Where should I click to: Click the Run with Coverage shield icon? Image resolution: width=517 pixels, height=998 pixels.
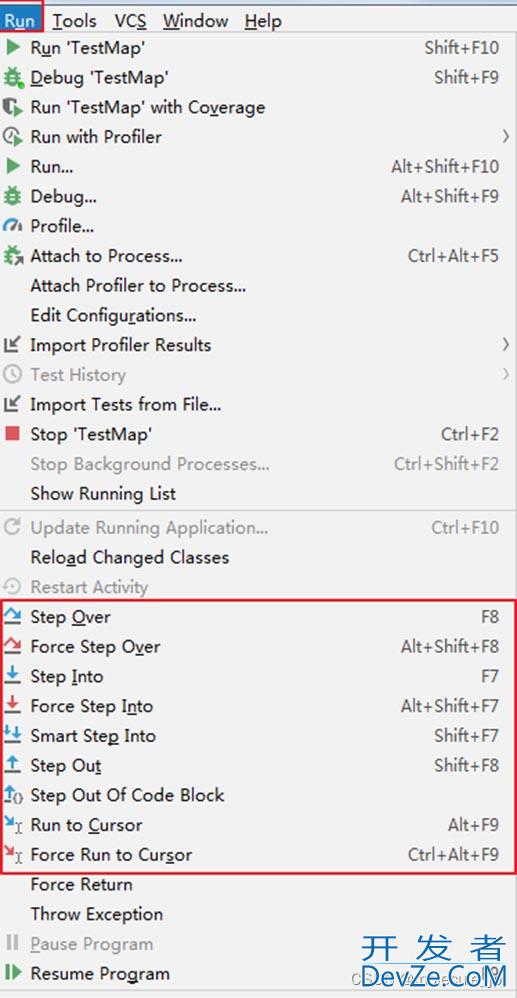click(x=13, y=107)
